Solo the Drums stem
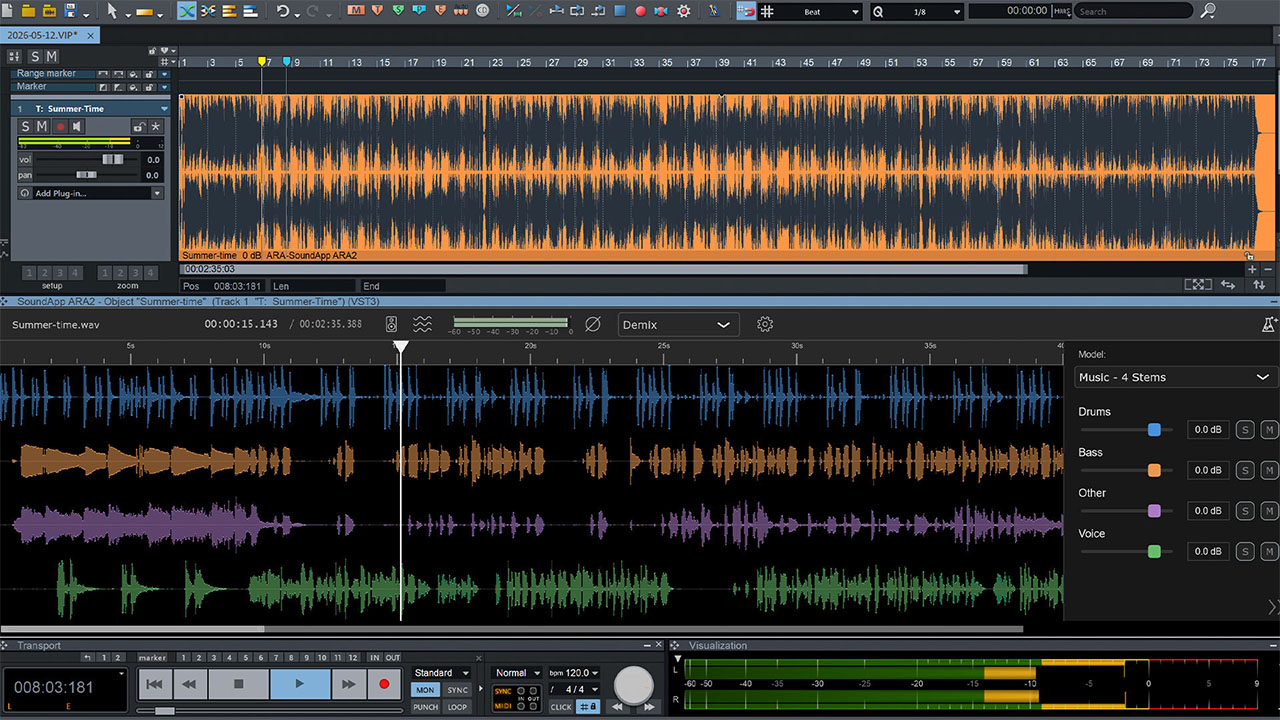 pyautogui.click(x=1245, y=430)
